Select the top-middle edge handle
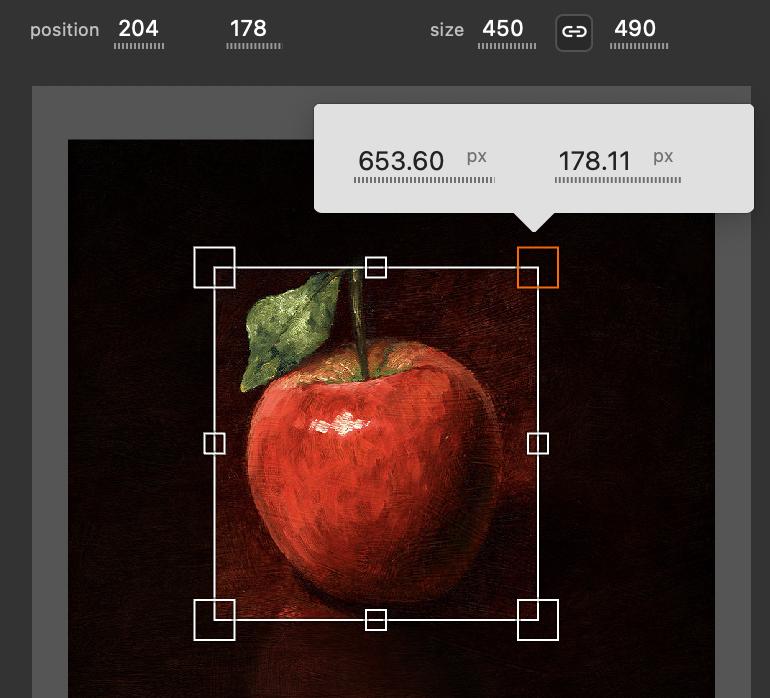The width and height of the screenshot is (770, 698). click(x=376, y=267)
